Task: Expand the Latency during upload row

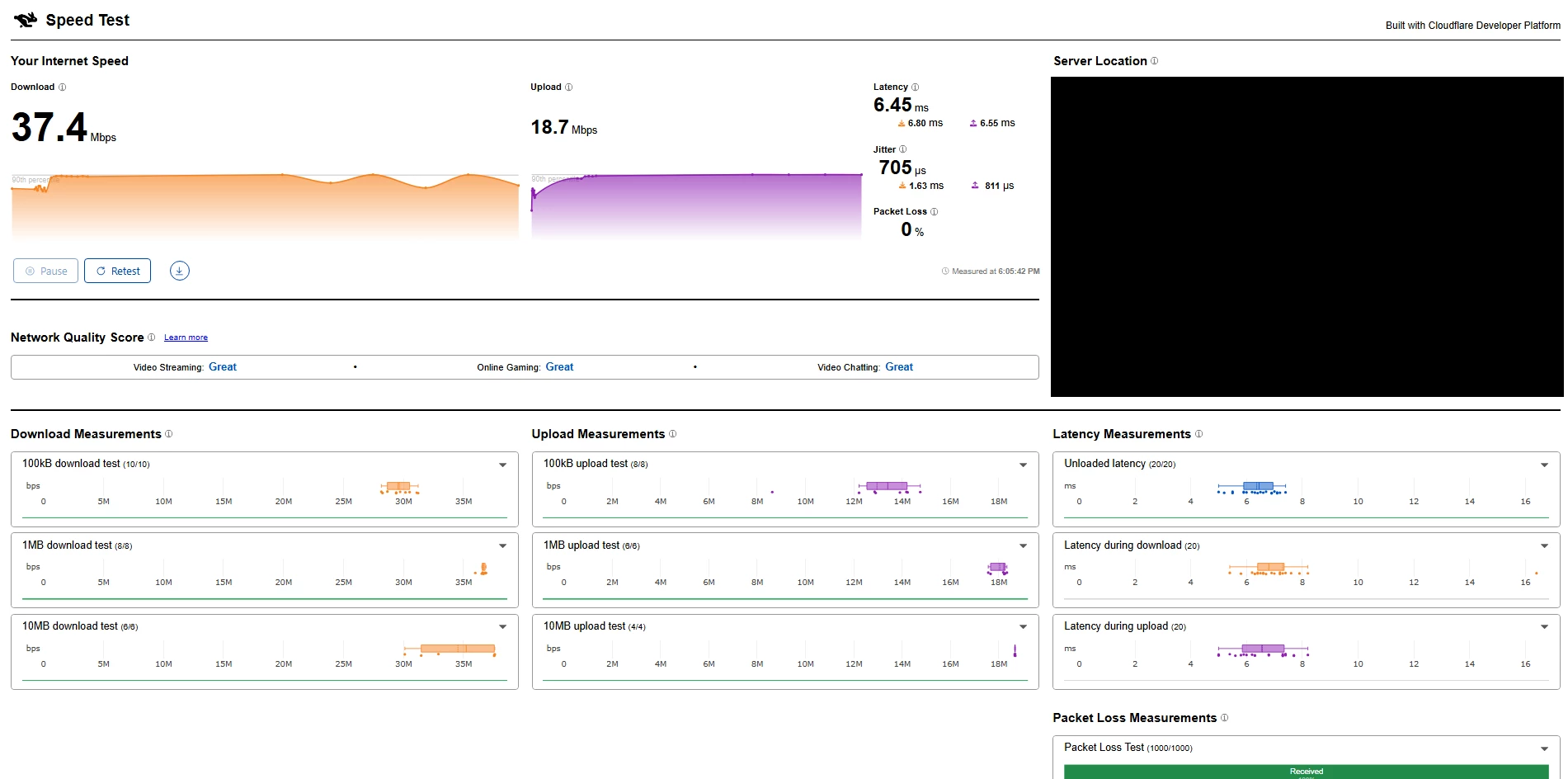Action: click(x=1544, y=626)
